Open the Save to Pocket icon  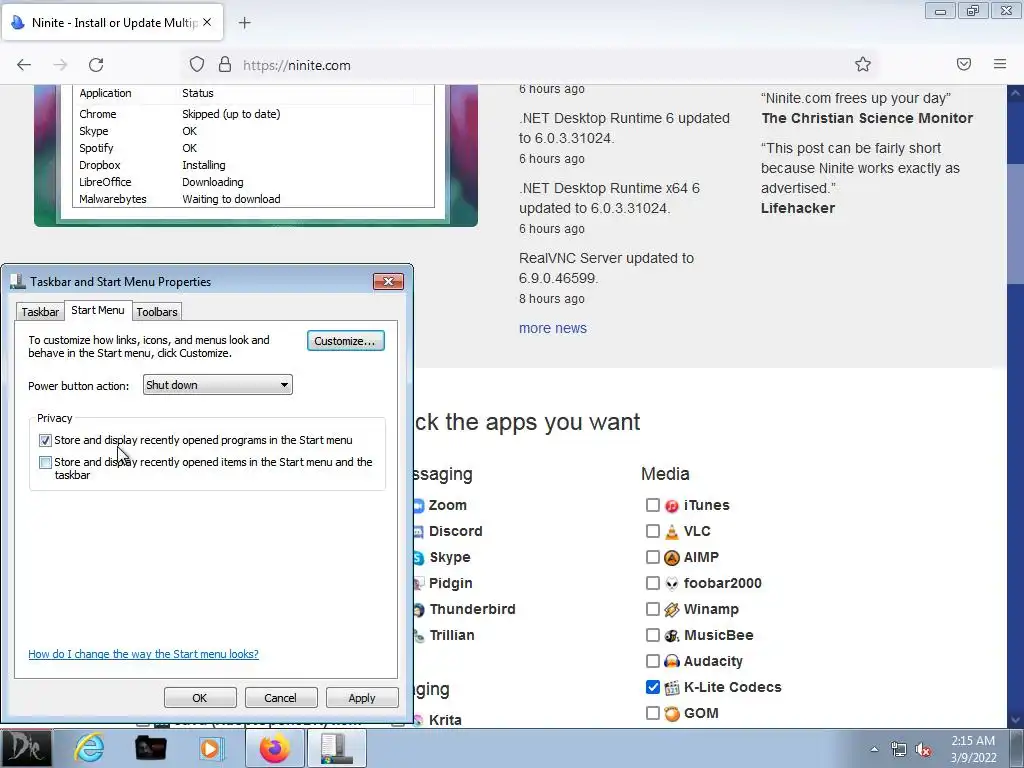(x=963, y=64)
